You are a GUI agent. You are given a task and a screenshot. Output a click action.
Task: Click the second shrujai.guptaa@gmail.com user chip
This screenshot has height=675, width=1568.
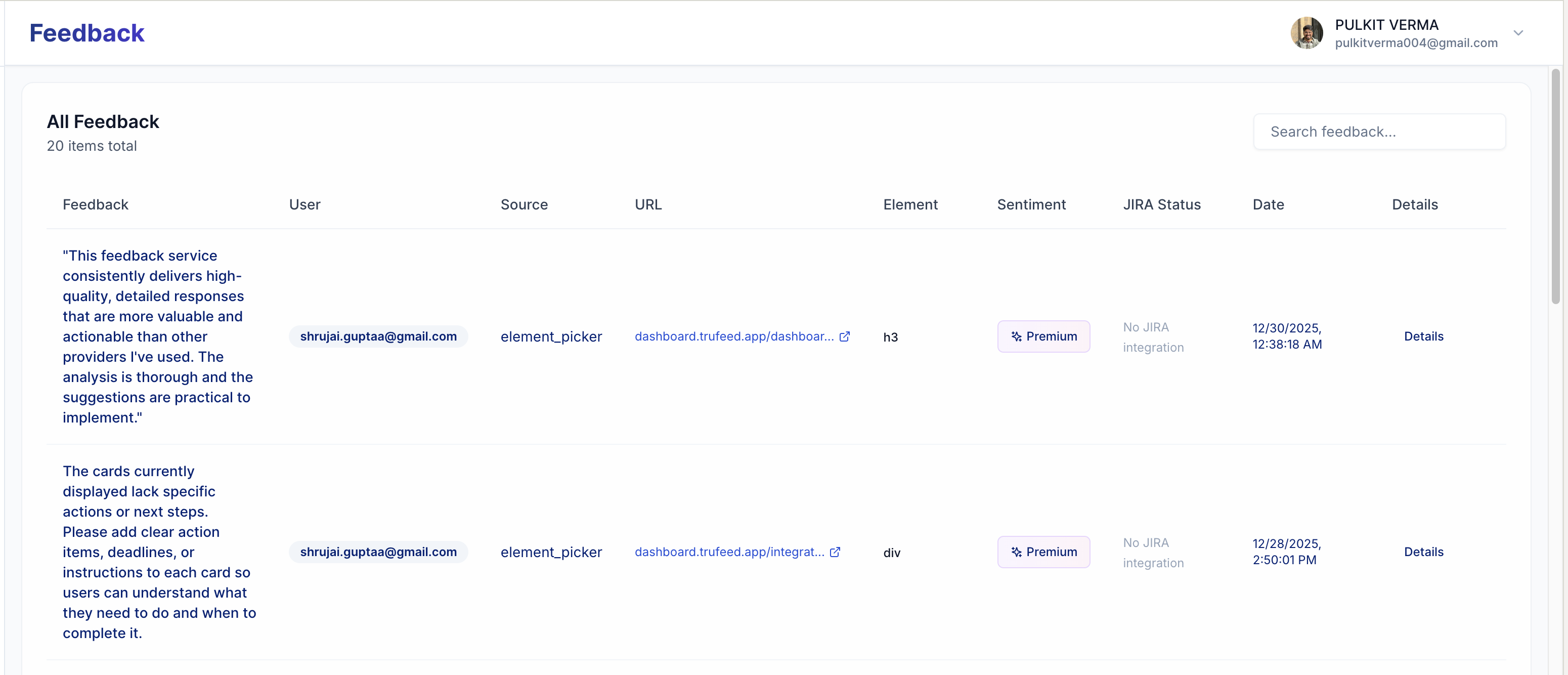tap(378, 552)
